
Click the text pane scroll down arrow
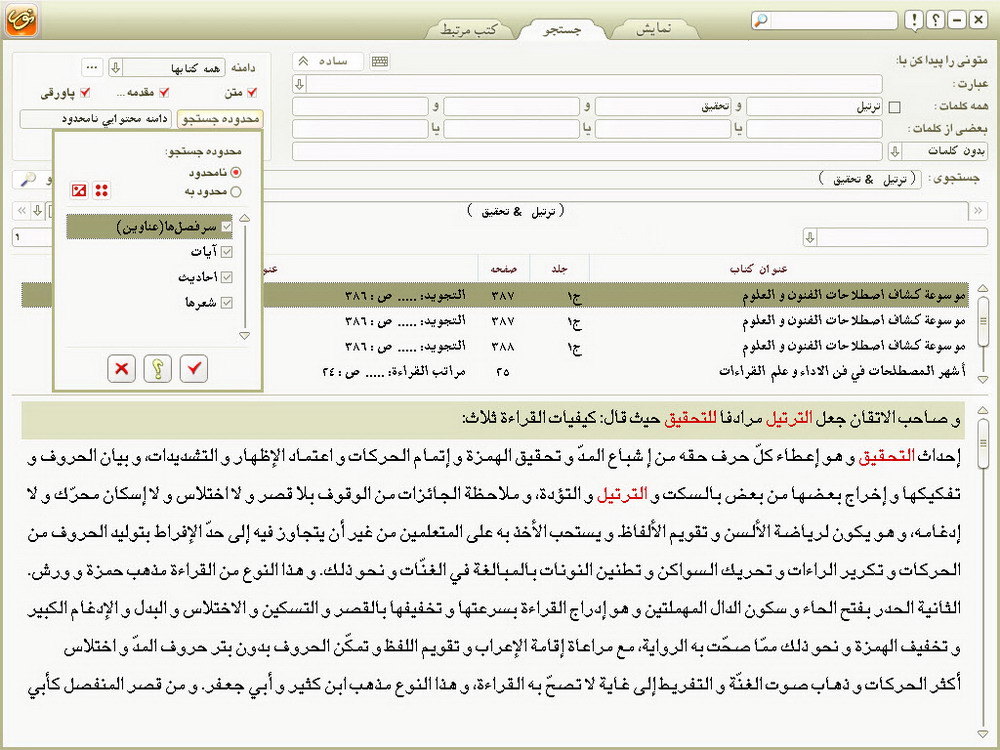click(983, 734)
